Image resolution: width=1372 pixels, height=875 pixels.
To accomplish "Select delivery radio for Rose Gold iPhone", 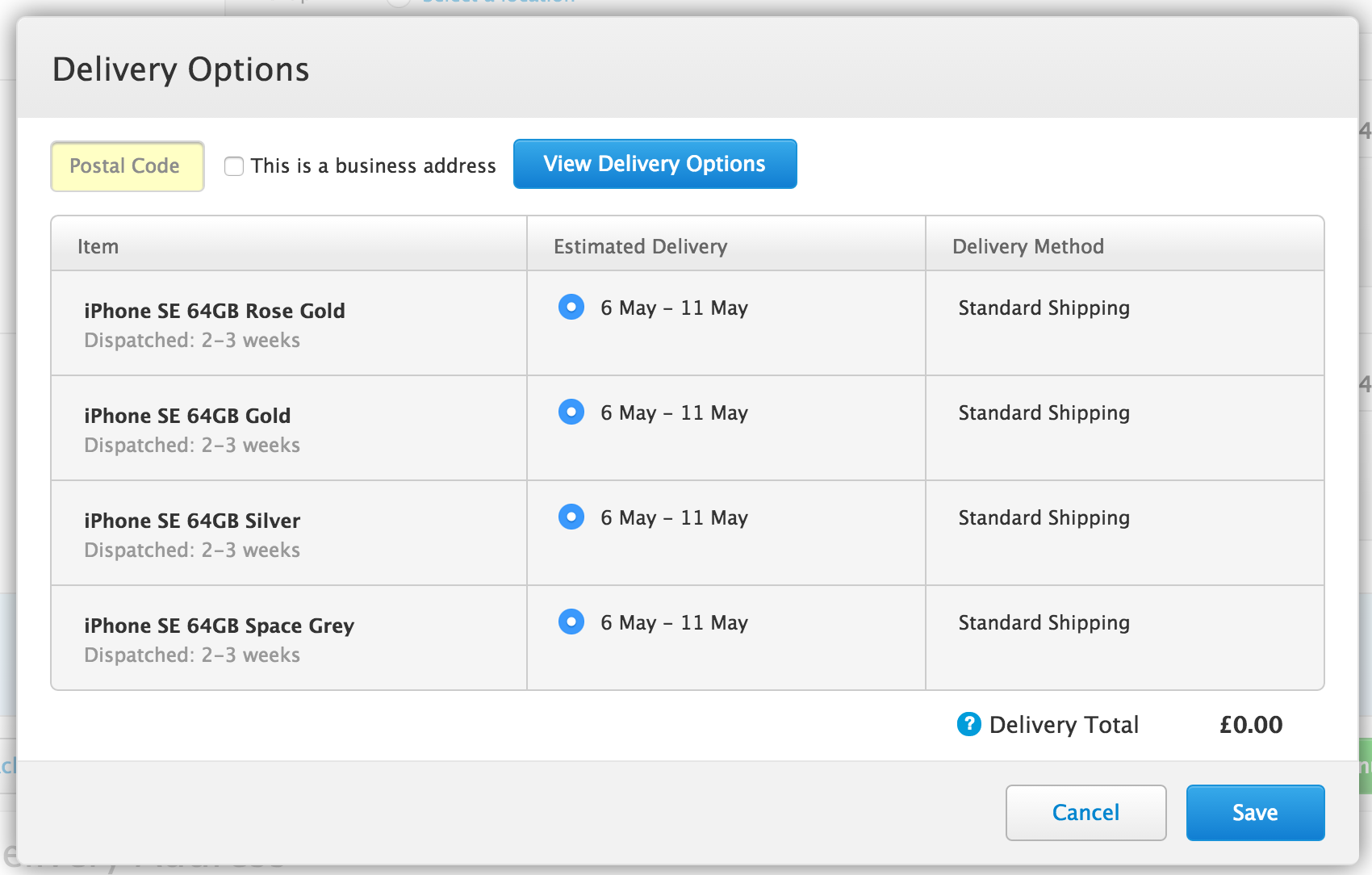I will pos(571,308).
